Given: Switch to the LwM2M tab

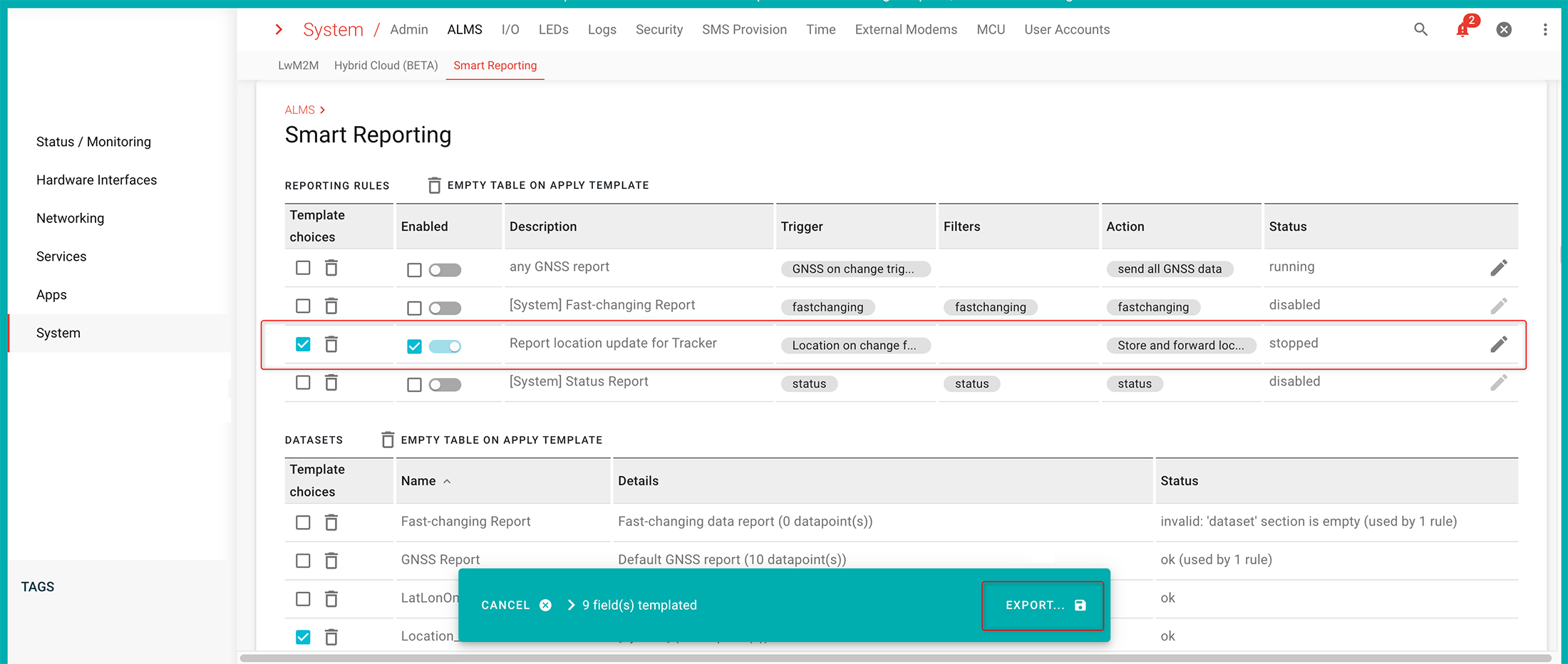Looking at the screenshot, I should click(298, 66).
